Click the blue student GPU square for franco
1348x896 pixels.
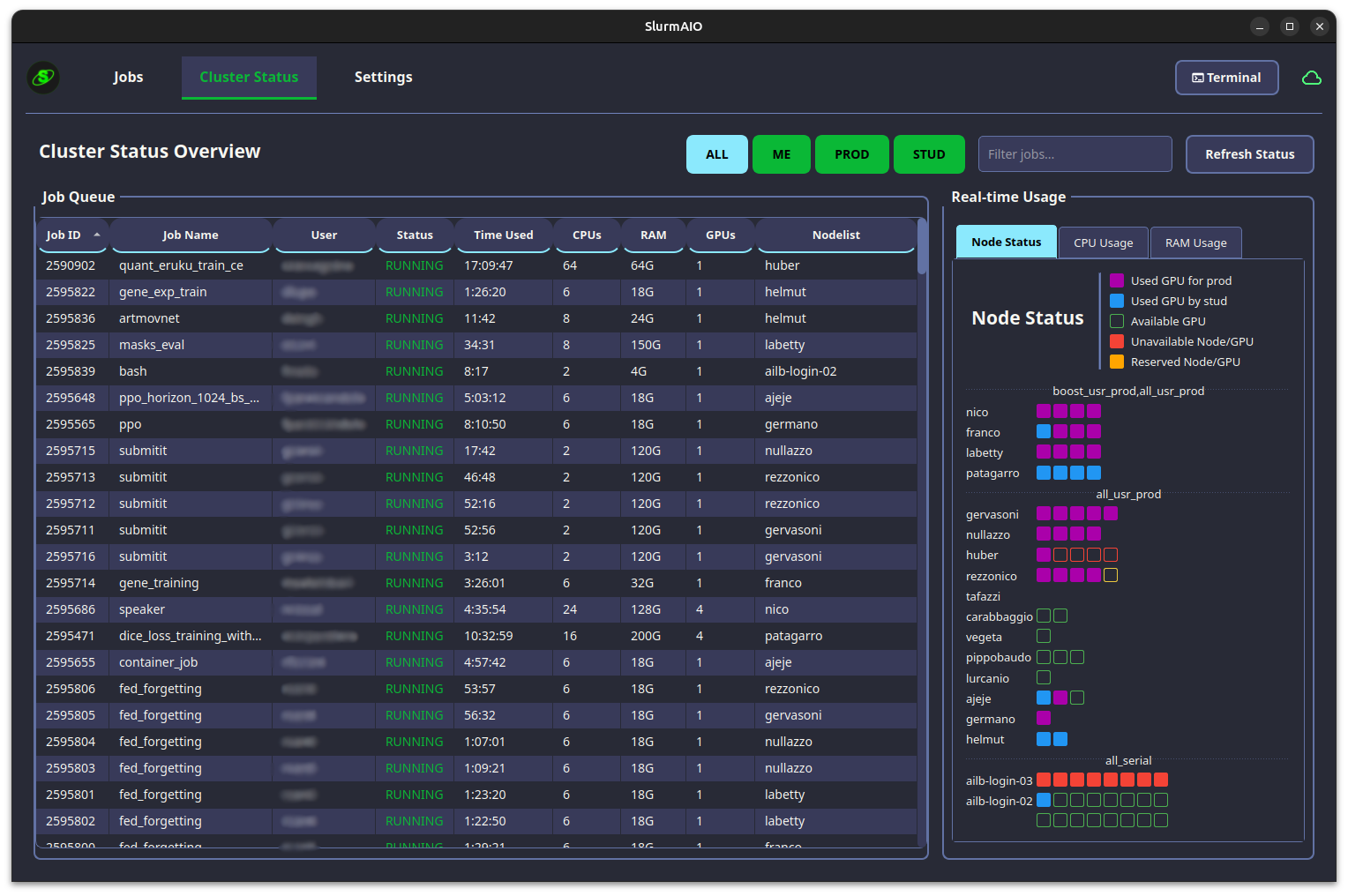pos(1044,431)
